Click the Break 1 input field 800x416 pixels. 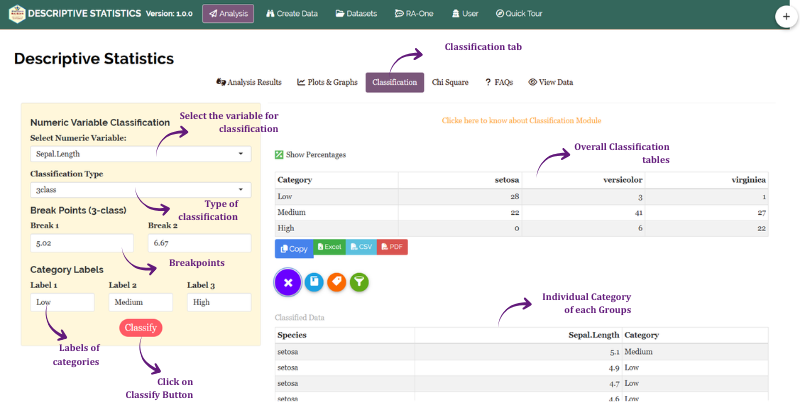pos(82,243)
